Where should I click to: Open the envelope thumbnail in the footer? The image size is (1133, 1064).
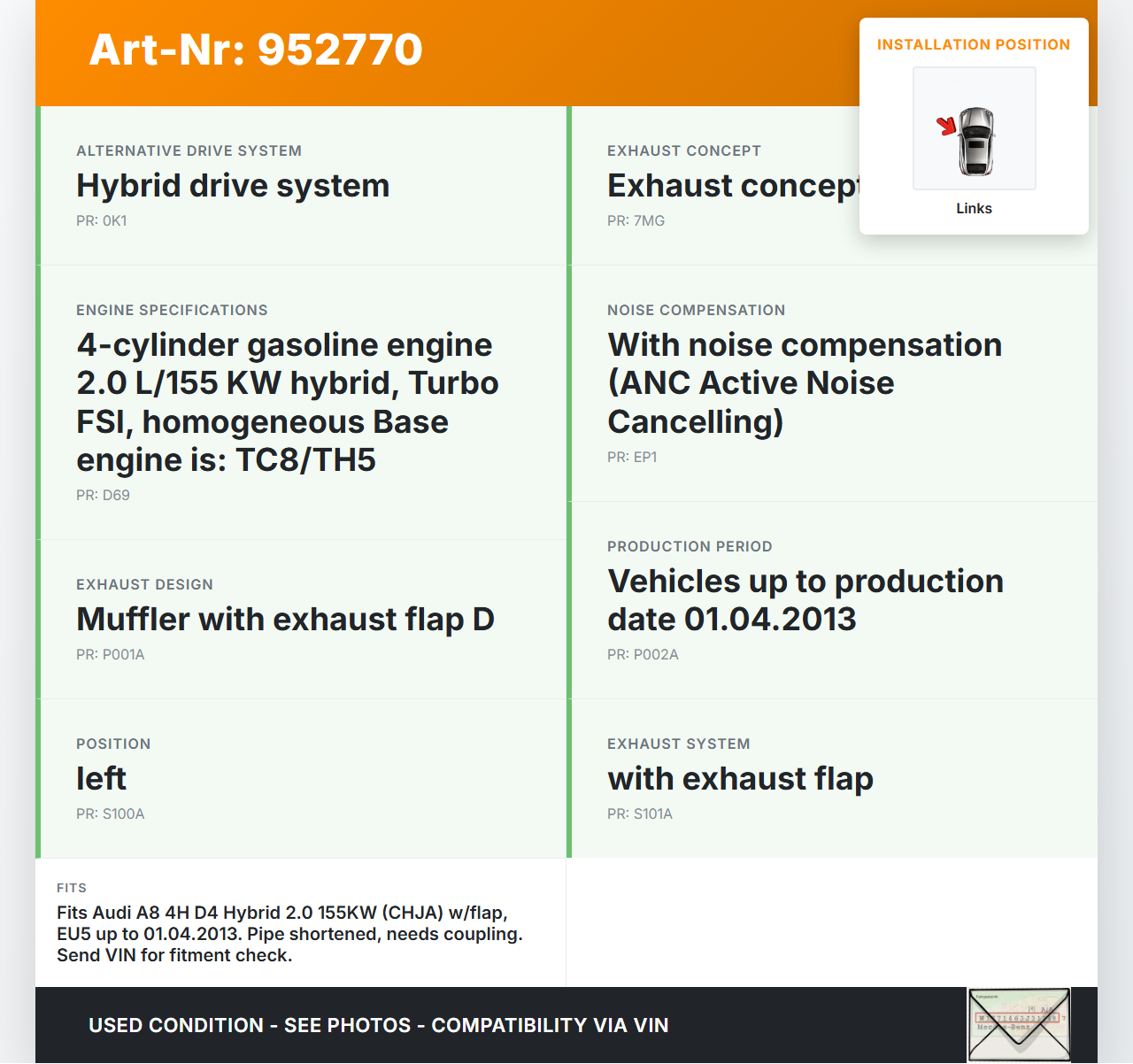pyautogui.click(x=1019, y=1025)
